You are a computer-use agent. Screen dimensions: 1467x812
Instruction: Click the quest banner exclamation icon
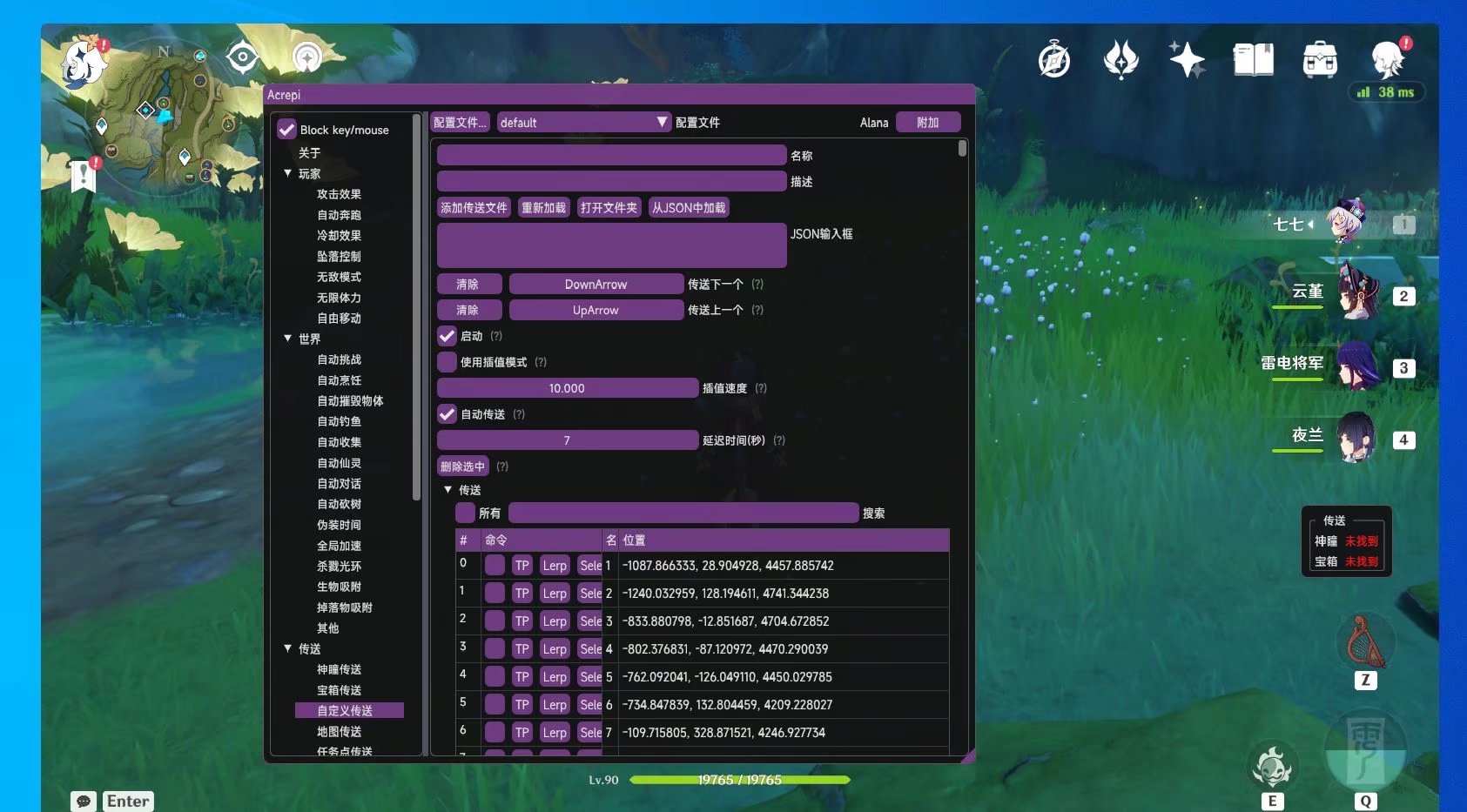pos(84,175)
